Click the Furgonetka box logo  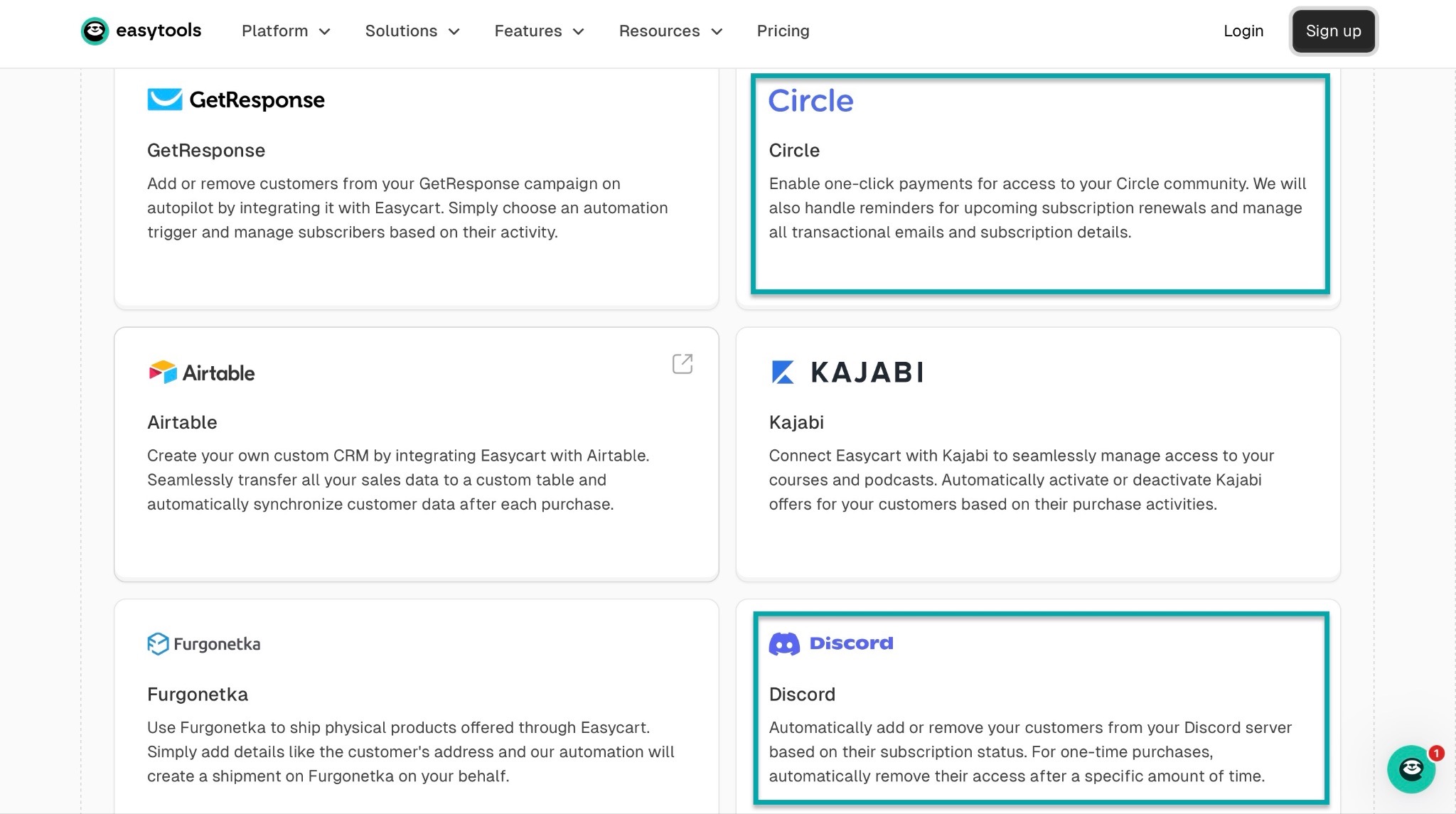pos(158,643)
